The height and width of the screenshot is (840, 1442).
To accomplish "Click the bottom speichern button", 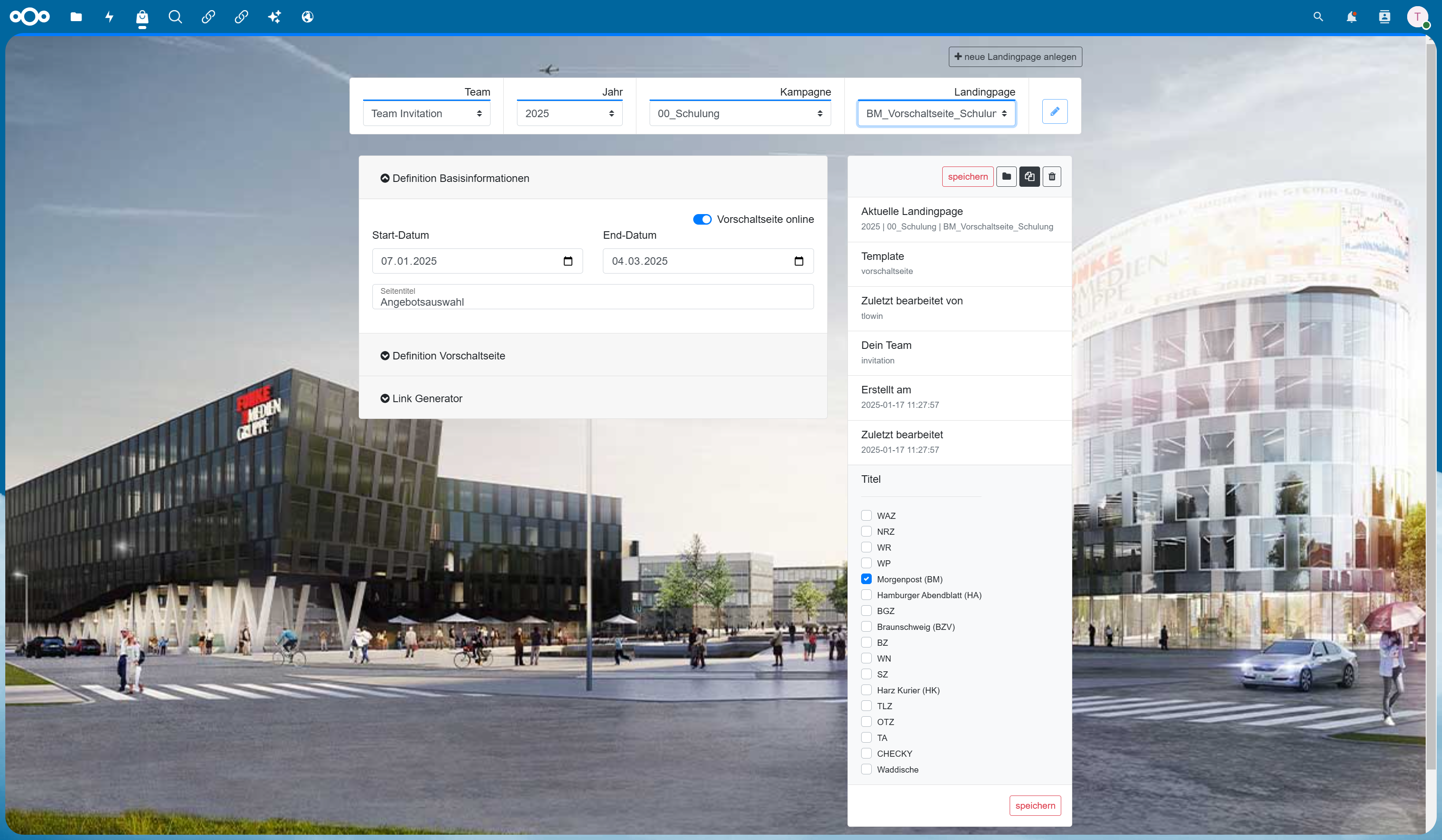I will pos(1035,806).
